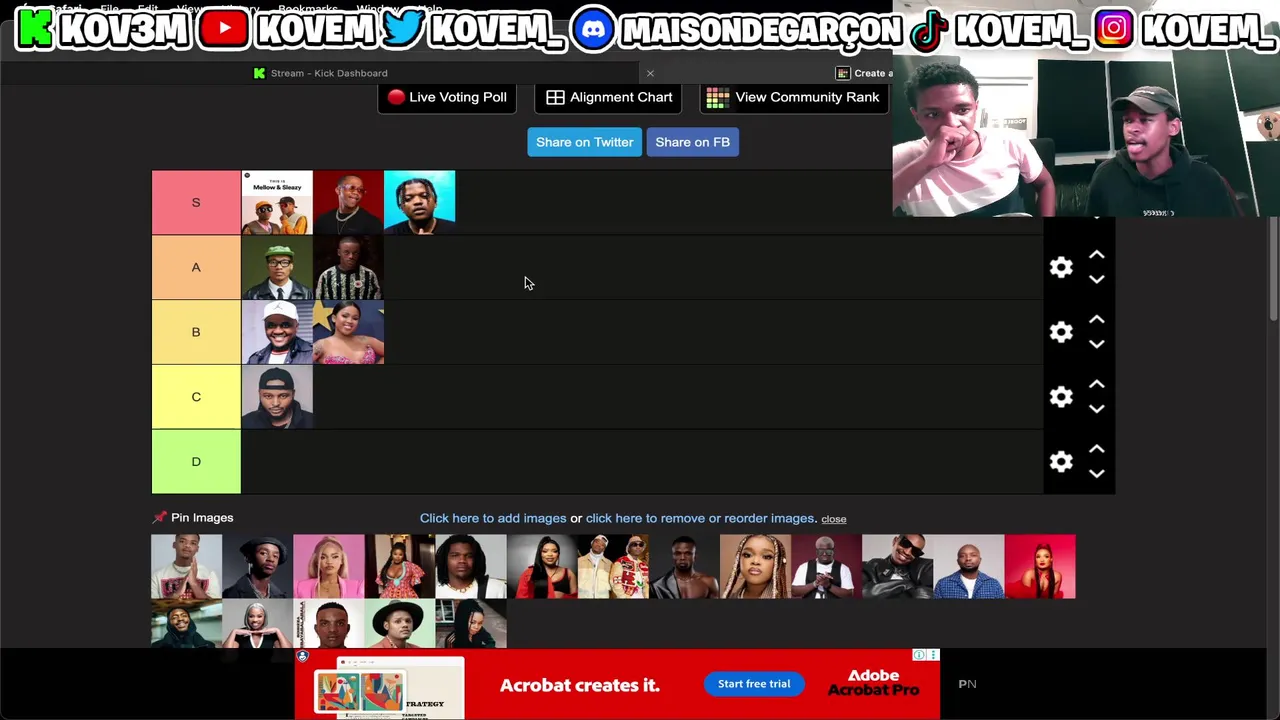Move tier D row down with chevron
Viewport: 1280px width, 720px height.
[1097, 474]
